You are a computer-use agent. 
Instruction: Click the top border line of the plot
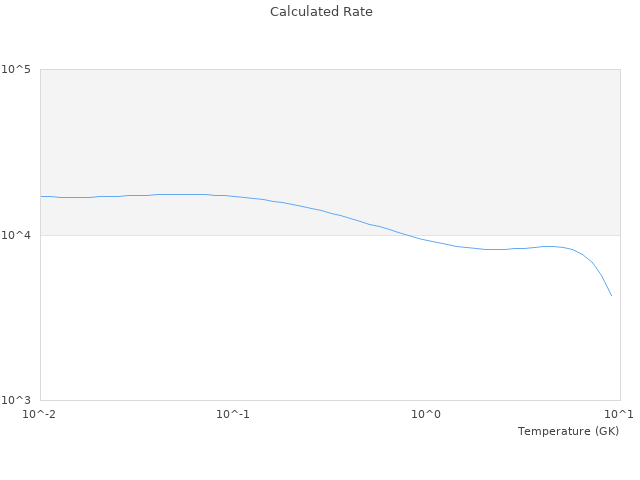tap(330, 69)
